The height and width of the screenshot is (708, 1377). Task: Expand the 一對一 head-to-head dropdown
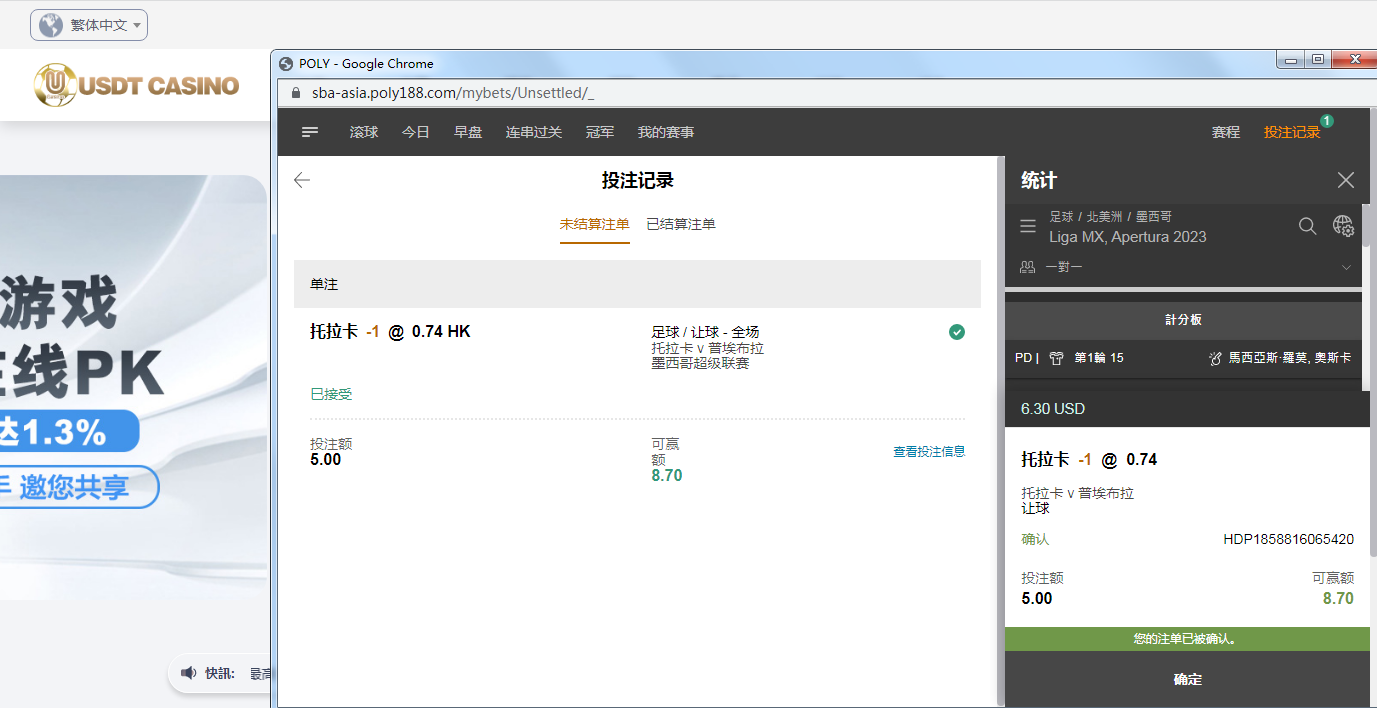click(x=1345, y=267)
